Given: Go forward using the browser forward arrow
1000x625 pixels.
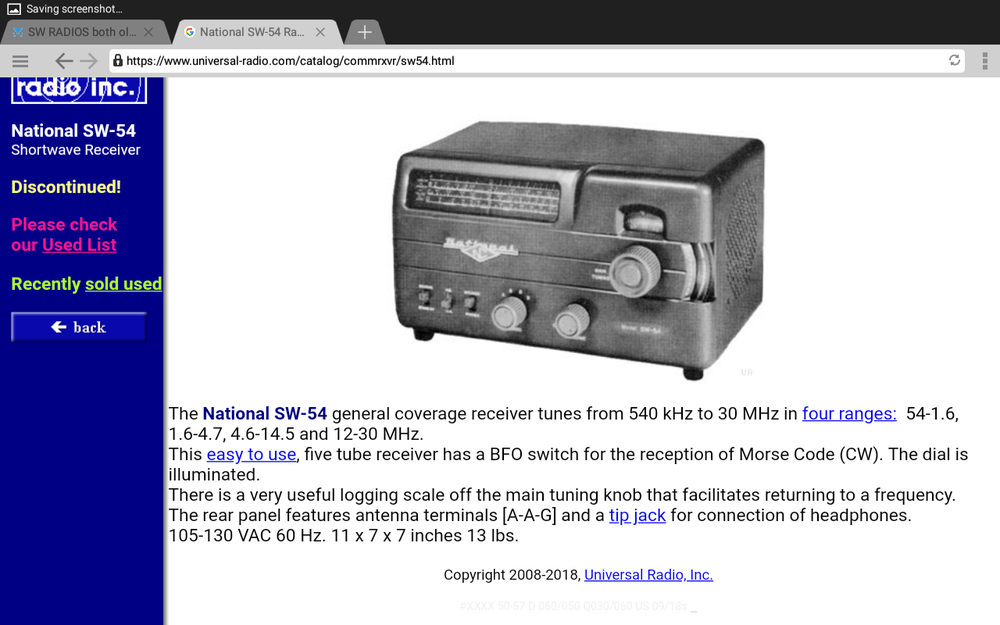Looking at the screenshot, I should point(89,61).
